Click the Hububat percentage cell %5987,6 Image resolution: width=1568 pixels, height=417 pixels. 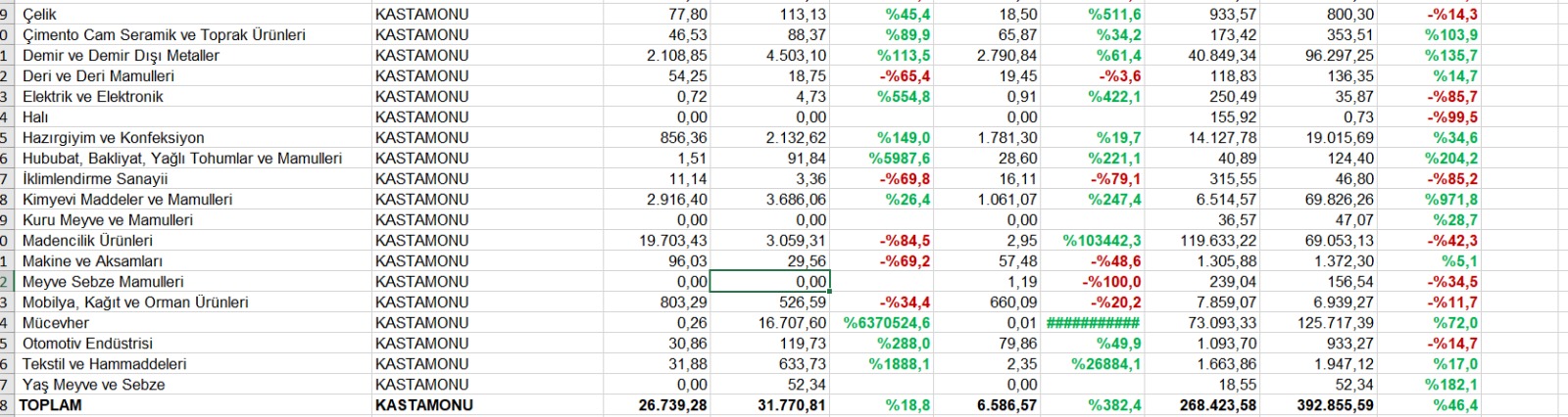click(x=899, y=159)
